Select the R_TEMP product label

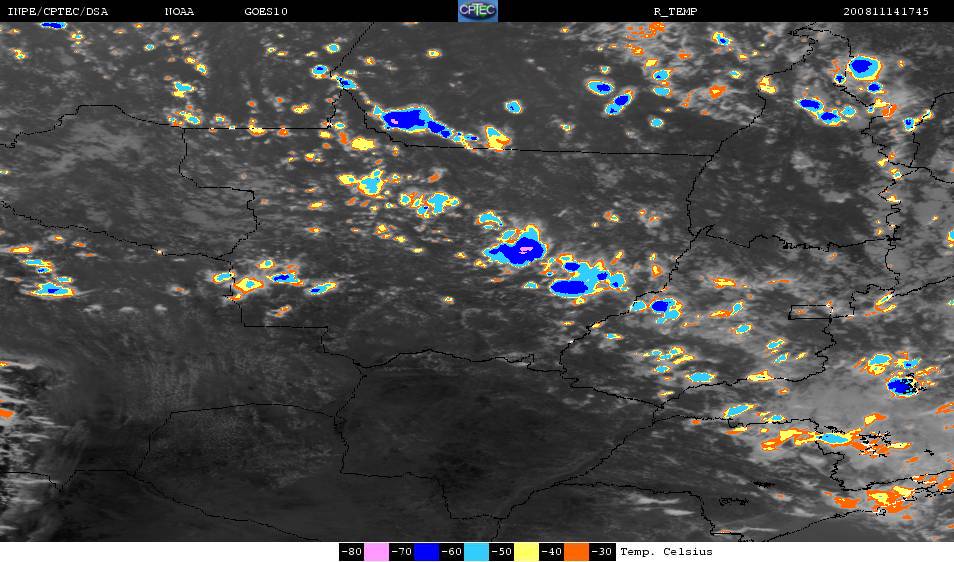point(675,12)
